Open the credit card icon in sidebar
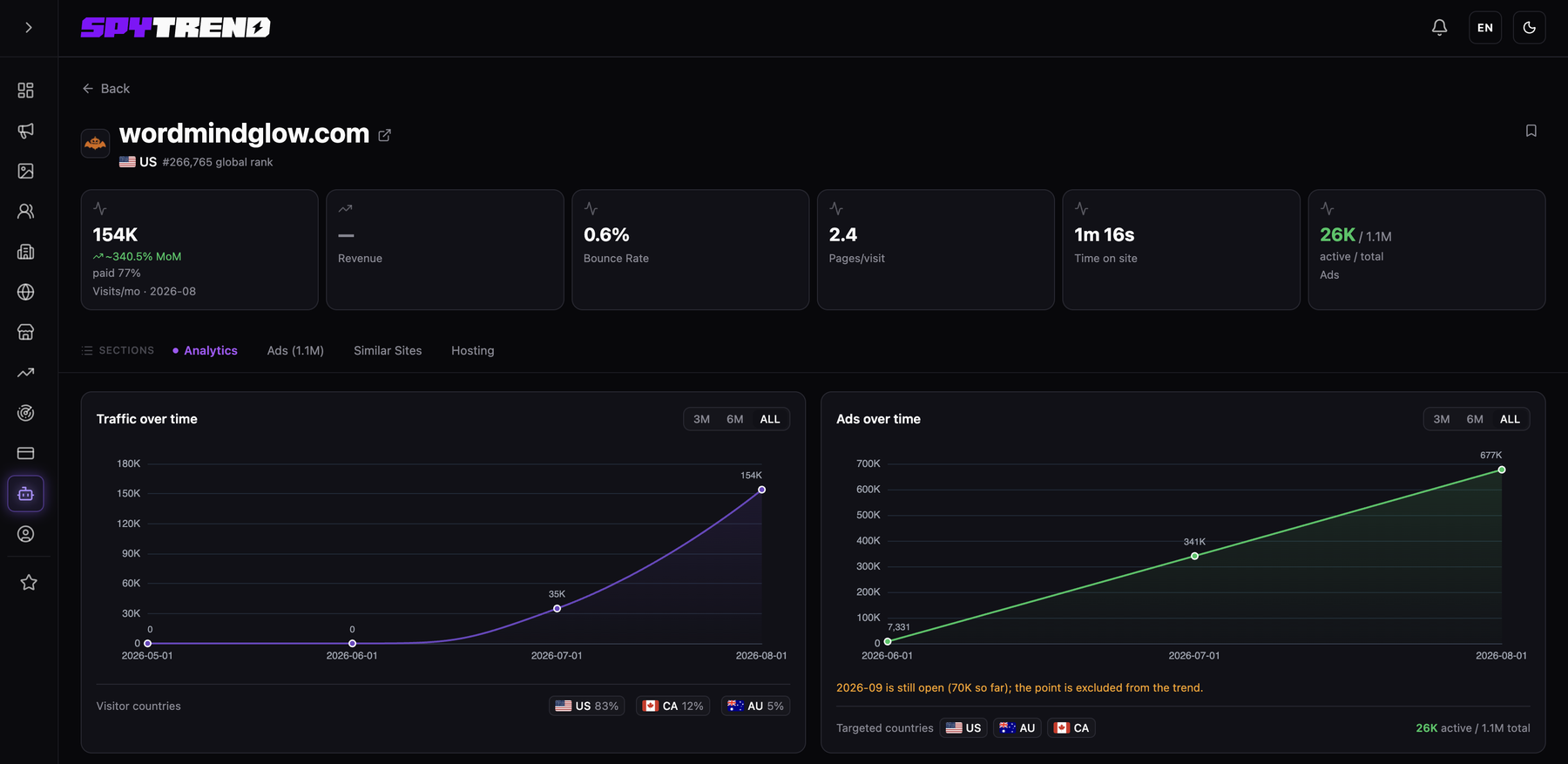 26,453
